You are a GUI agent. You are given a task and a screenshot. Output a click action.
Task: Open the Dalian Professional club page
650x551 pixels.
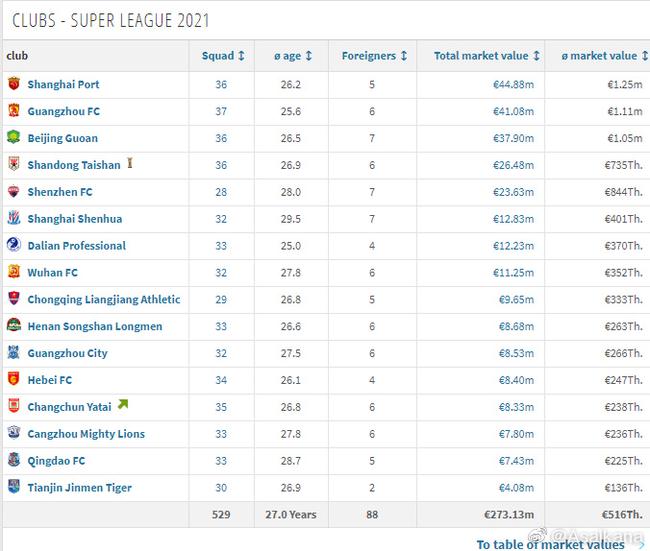coord(77,246)
